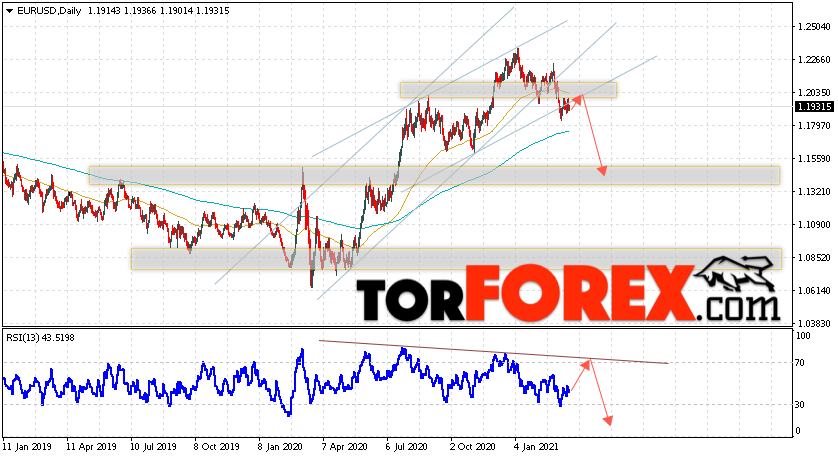Click the EURUSD,Daily chart title

pyautogui.click(x=49, y=11)
